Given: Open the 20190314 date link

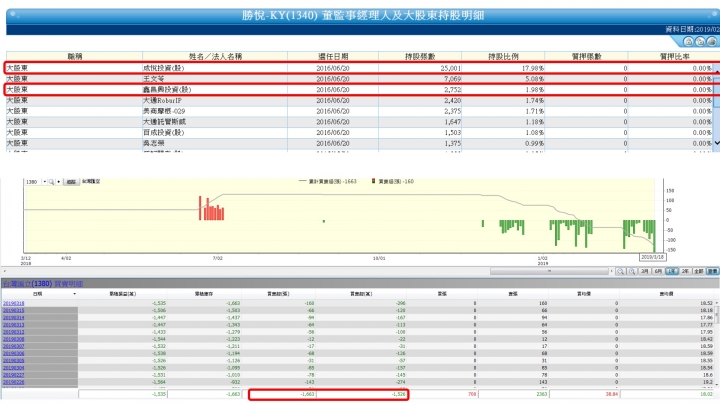Looking at the screenshot, I should coord(13,317).
